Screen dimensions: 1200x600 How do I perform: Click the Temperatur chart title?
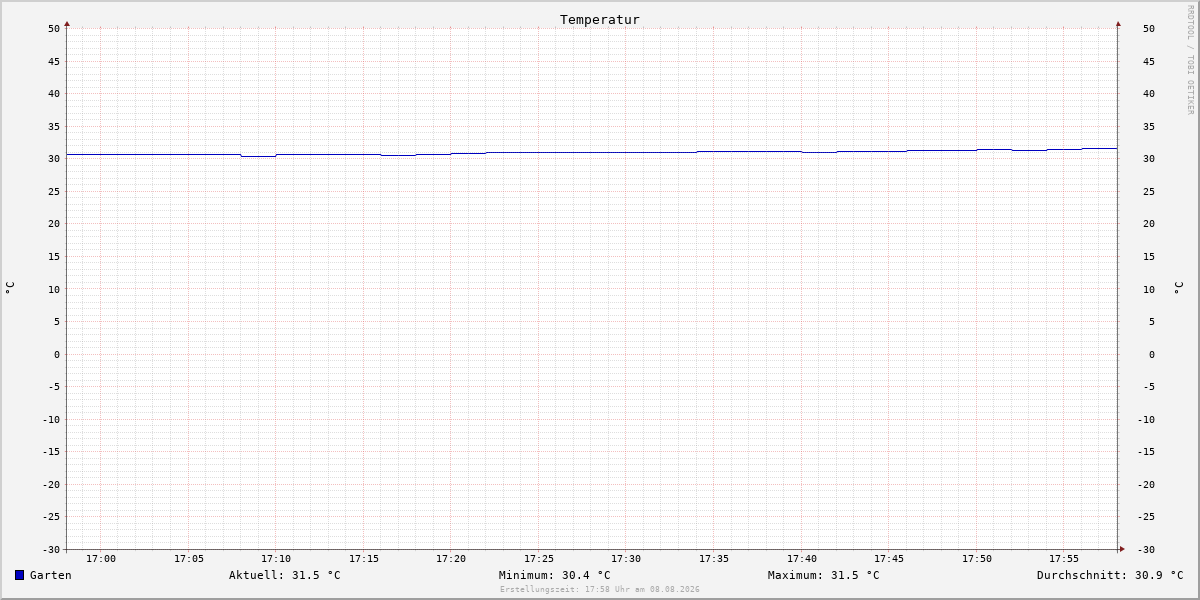click(x=600, y=19)
